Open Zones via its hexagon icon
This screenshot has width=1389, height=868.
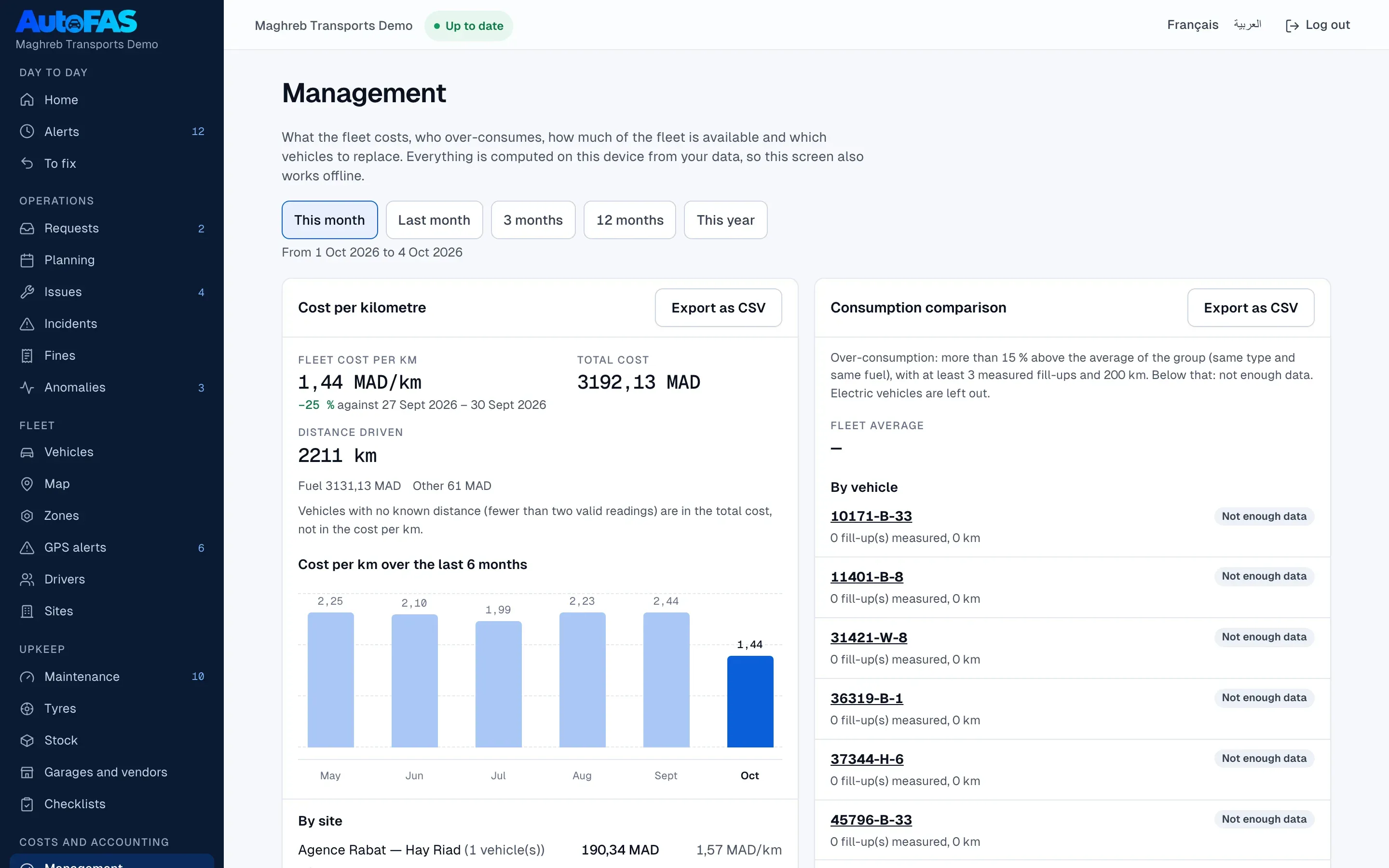[27, 516]
